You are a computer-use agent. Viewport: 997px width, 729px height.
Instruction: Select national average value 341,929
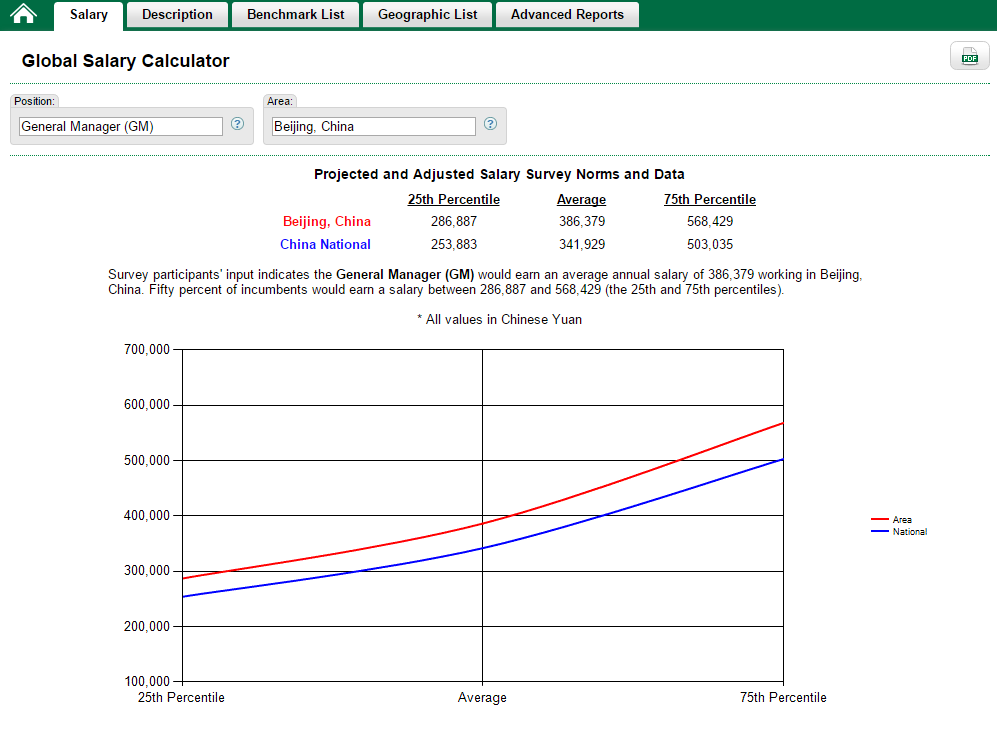click(582, 244)
